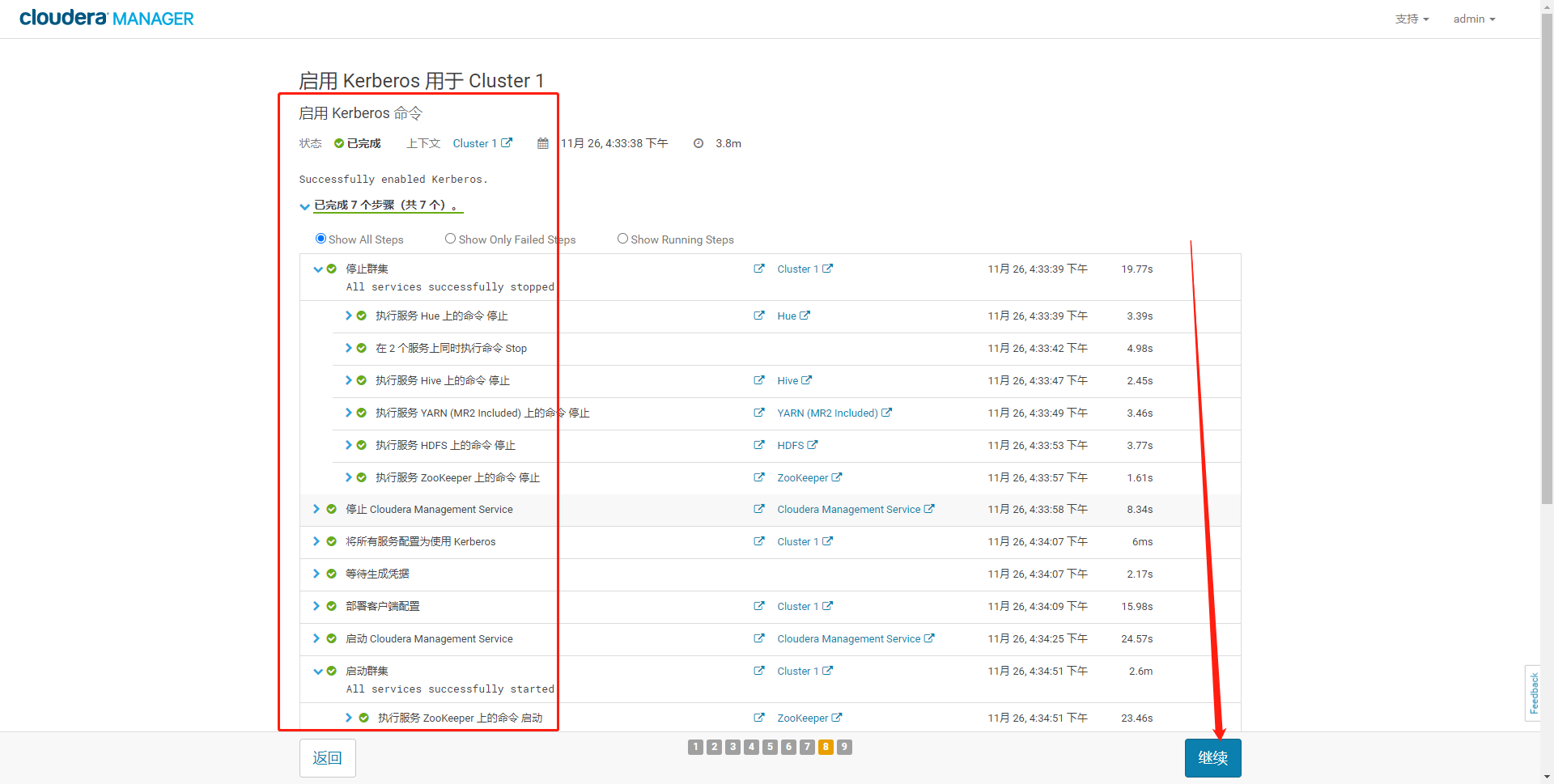The width and height of the screenshot is (1554, 784).
Task: Select Show Only Failed Steps radio button
Action: tap(450, 239)
